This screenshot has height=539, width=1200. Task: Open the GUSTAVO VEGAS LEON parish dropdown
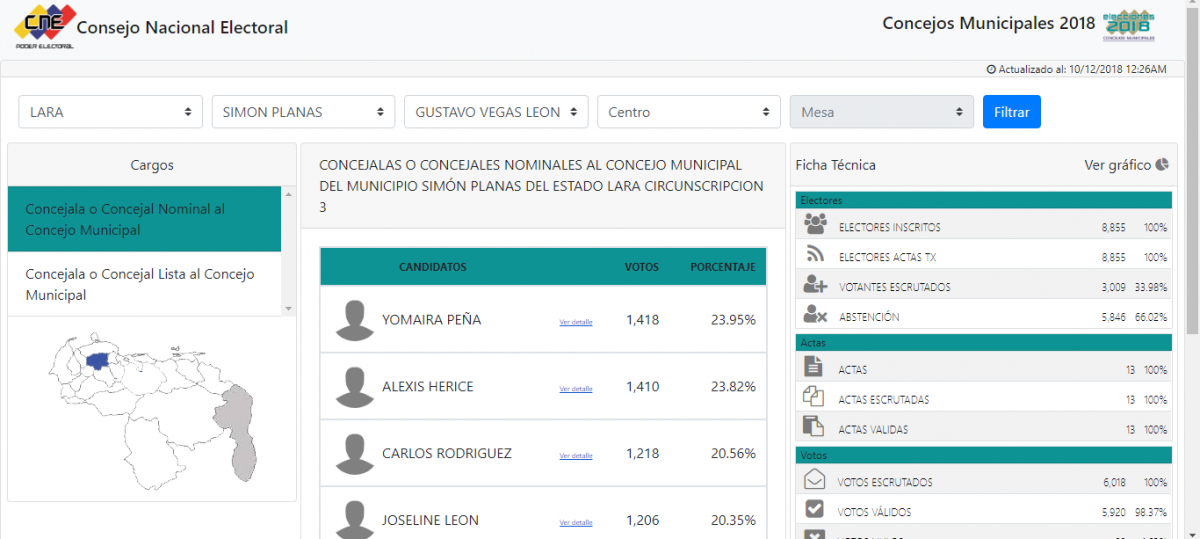(496, 112)
